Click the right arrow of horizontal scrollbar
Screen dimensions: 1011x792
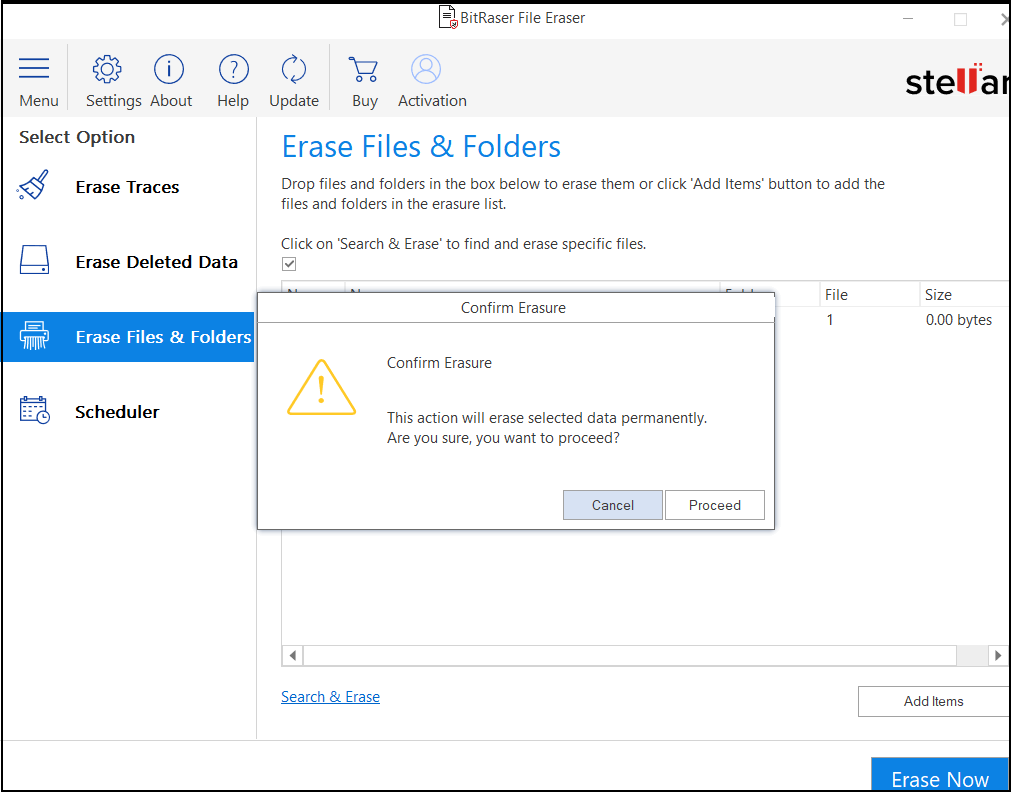998,656
